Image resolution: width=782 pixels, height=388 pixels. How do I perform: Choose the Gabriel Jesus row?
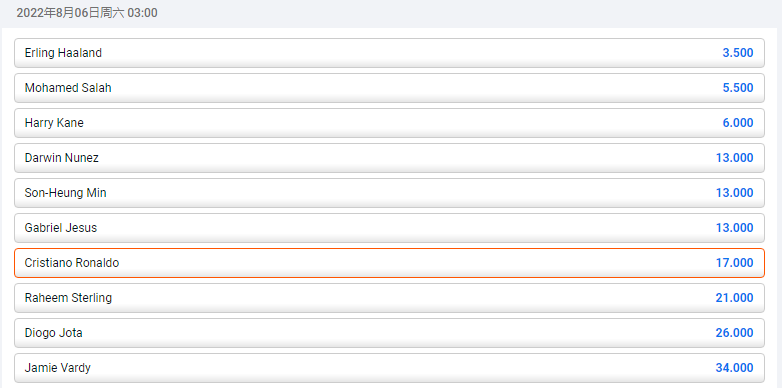tap(389, 228)
